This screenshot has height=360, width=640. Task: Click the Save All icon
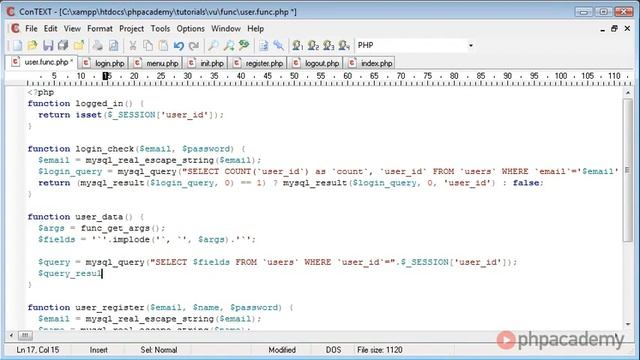63,45
